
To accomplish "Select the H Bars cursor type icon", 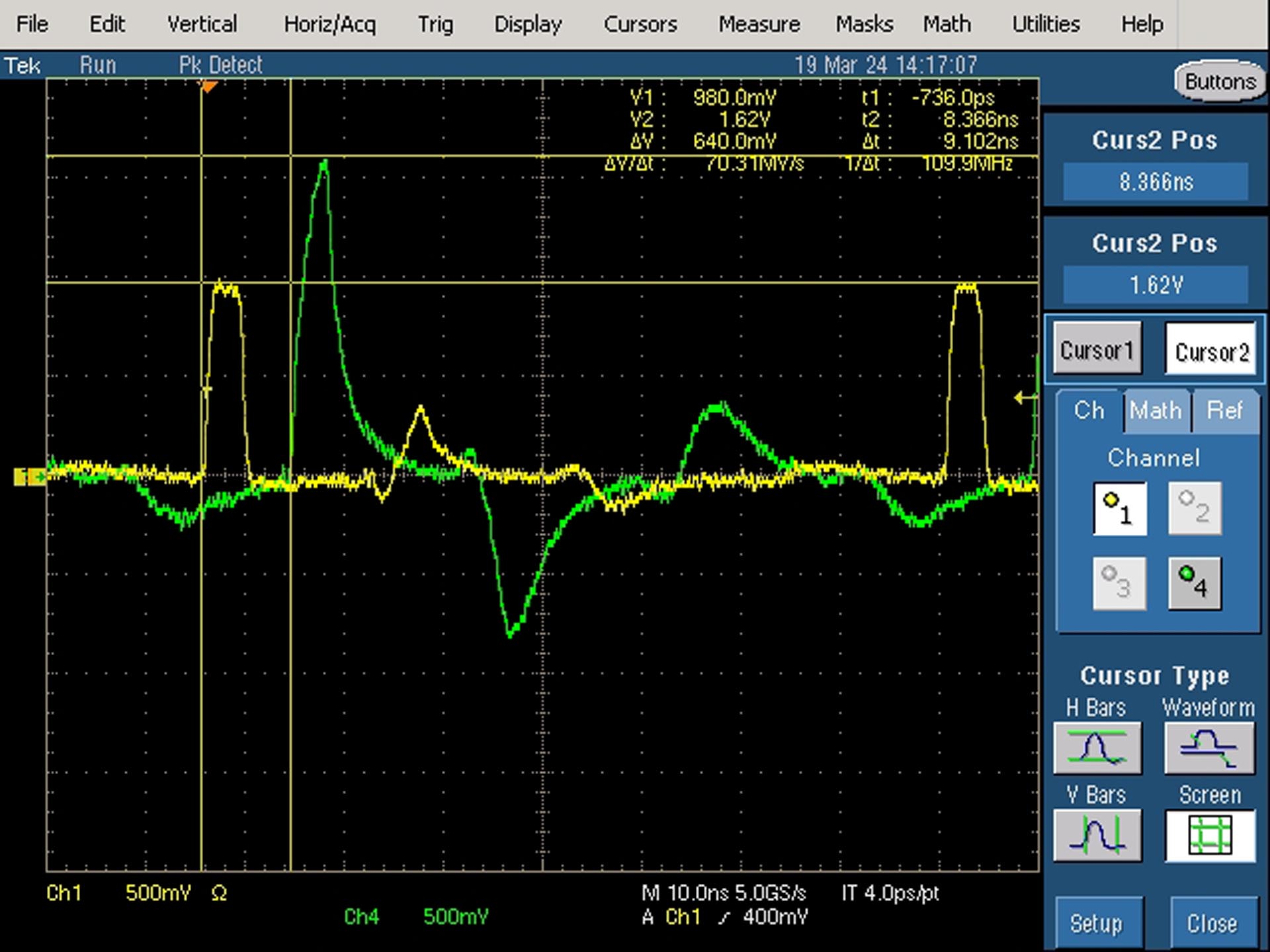I will 1097,748.
